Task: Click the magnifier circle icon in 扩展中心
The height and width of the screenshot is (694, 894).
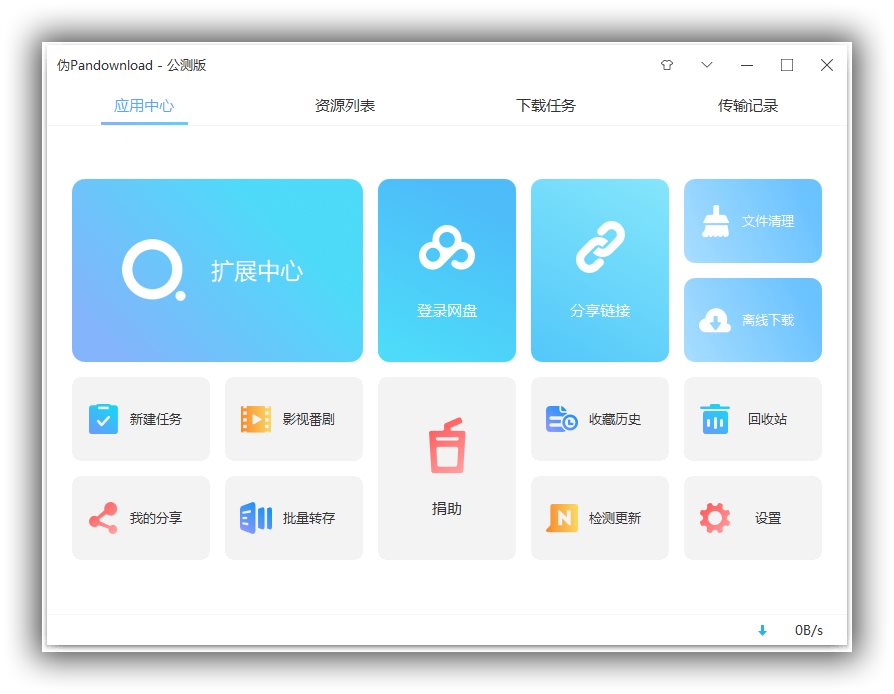Action: [153, 270]
